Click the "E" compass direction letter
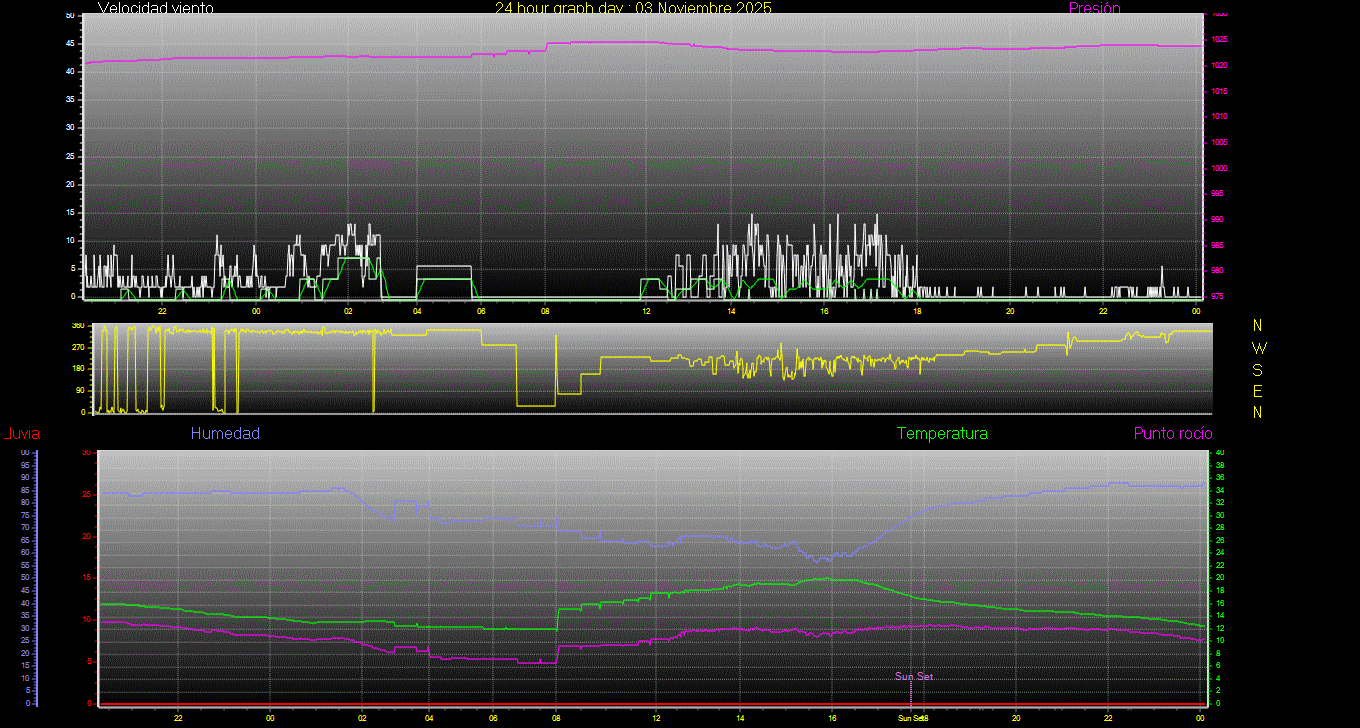The image size is (1360, 728). coord(1258,391)
